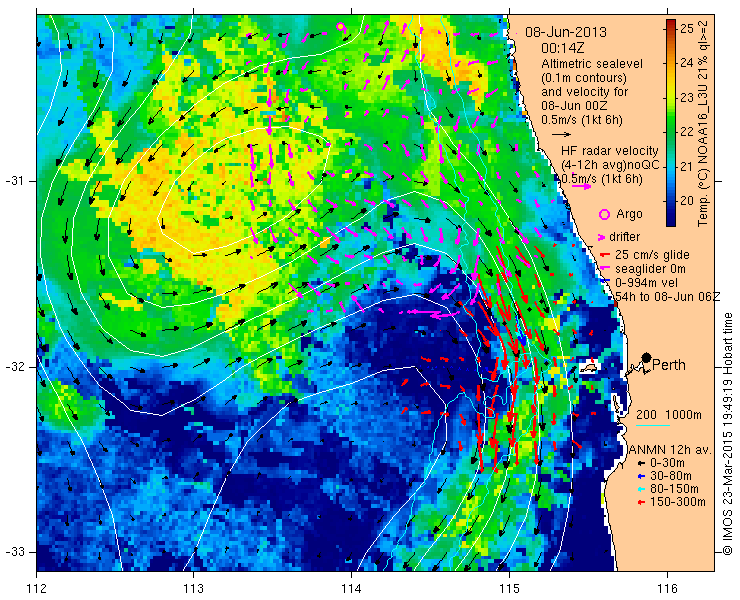Image resolution: width=740 pixels, height=600 pixels.
Task: Click the Argo float circle on the map
Action: coord(340,26)
